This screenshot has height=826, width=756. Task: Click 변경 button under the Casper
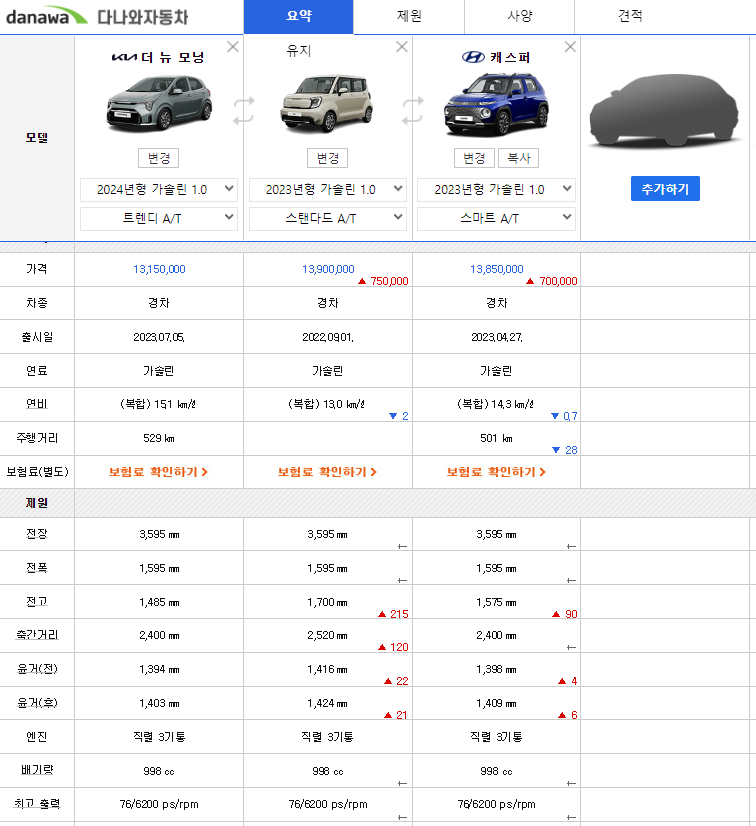click(x=474, y=158)
